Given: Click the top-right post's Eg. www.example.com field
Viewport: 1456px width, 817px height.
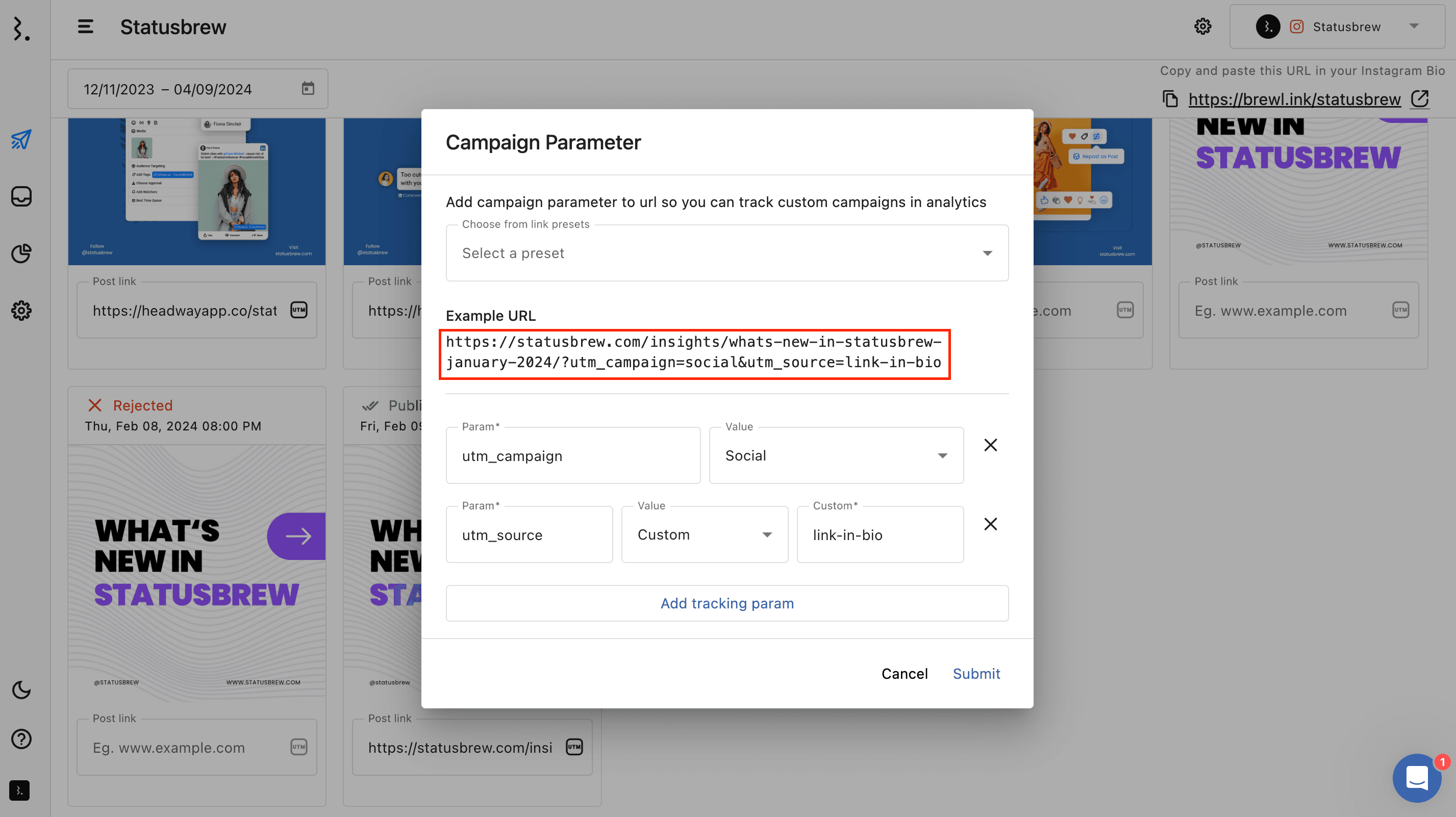Looking at the screenshot, I should (1298, 310).
